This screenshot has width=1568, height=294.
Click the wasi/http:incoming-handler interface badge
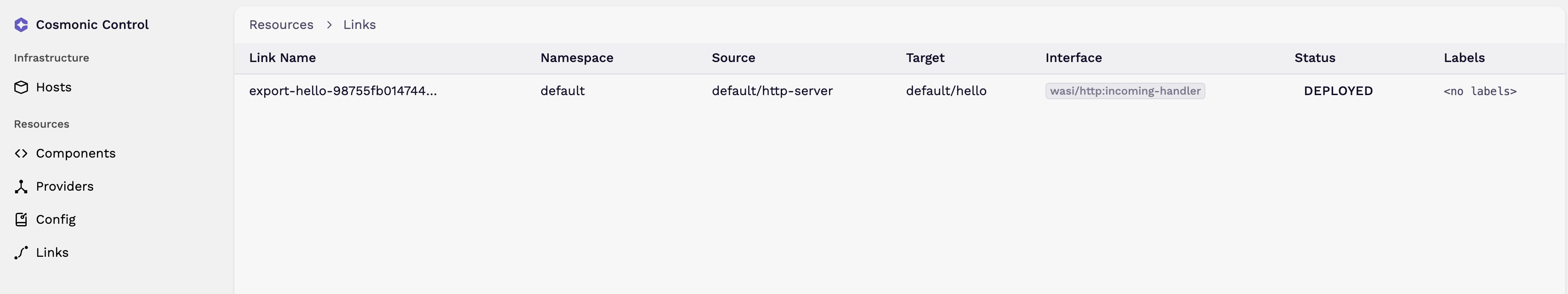point(1125,91)
